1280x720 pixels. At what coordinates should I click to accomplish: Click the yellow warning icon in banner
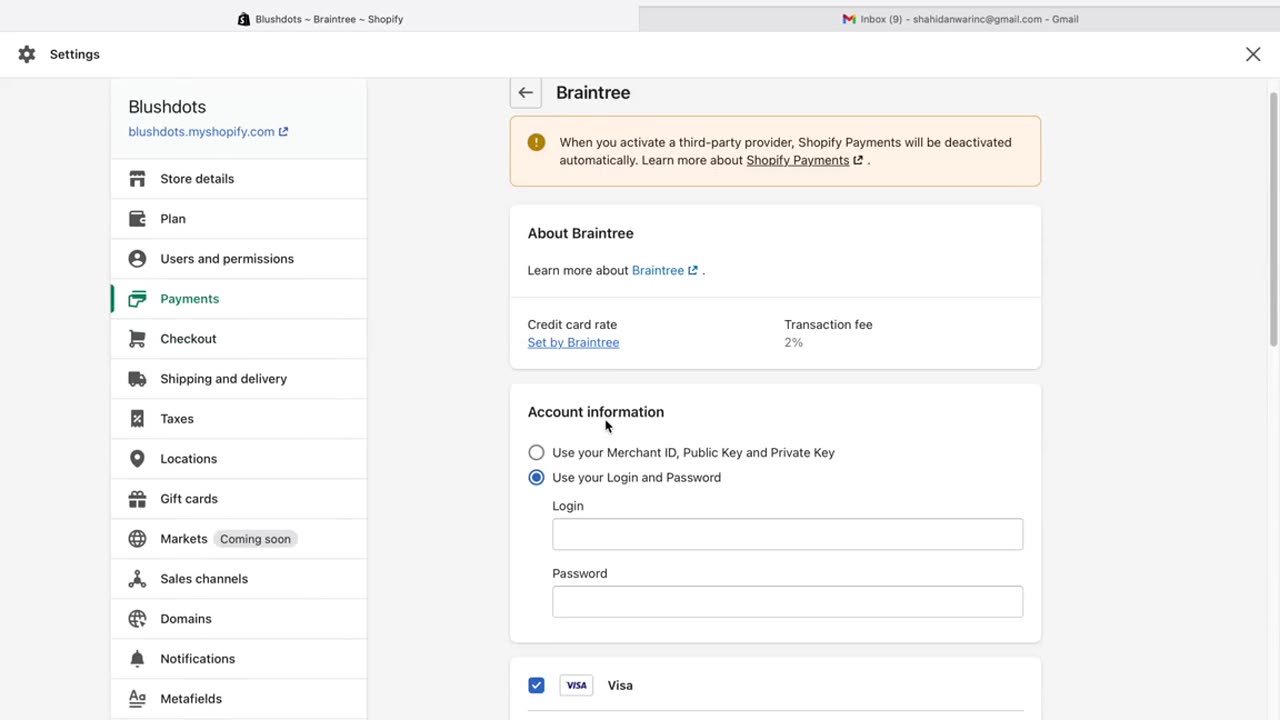click(536, 142)
